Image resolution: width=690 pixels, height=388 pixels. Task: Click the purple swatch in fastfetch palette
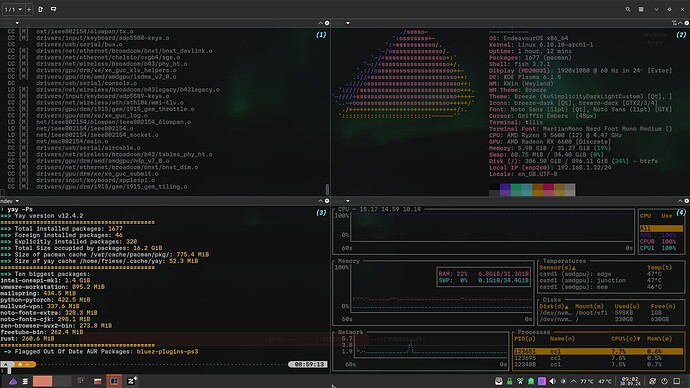tap(505, 190)
